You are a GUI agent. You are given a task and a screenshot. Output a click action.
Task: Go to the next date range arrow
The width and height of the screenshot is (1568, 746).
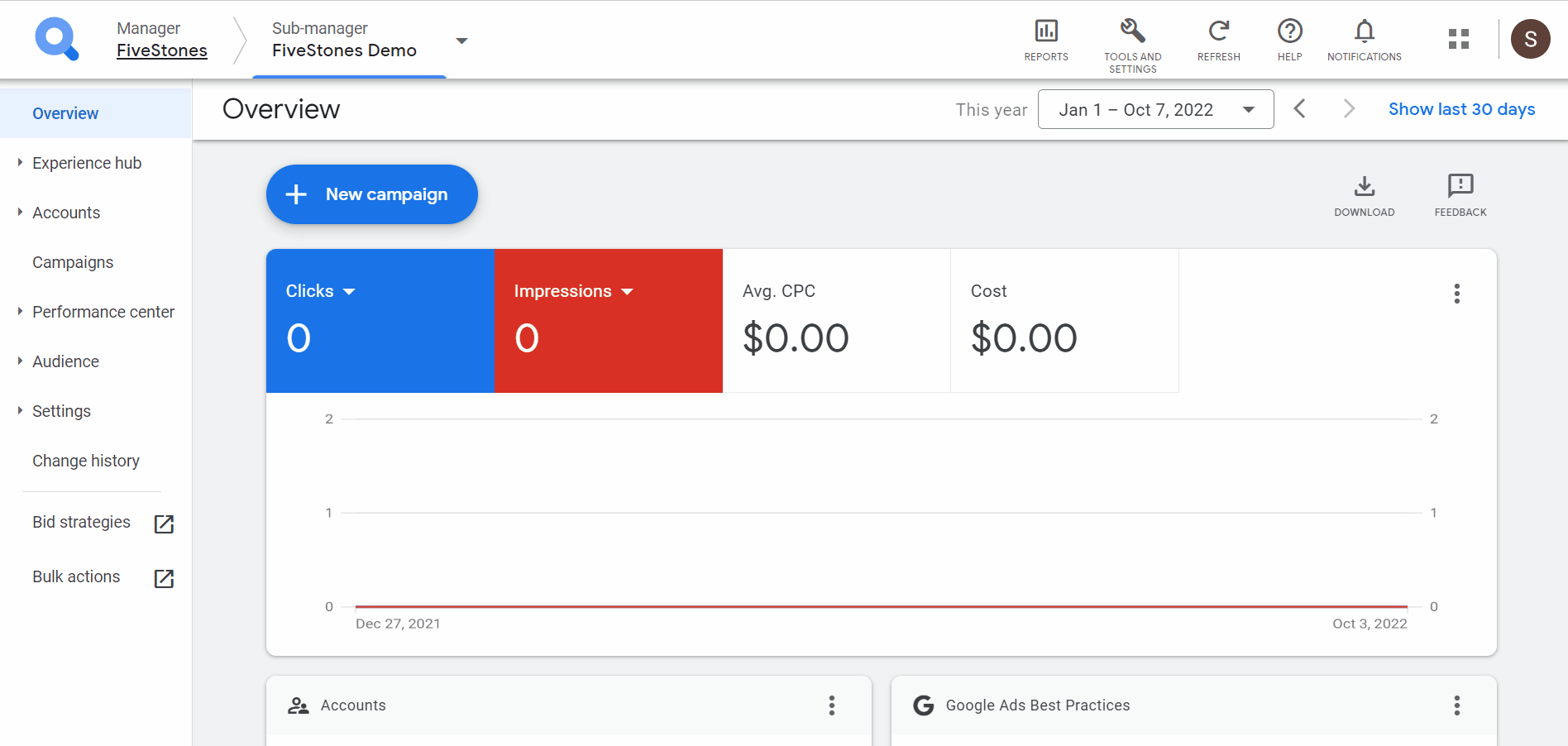tap(1349, 108)
